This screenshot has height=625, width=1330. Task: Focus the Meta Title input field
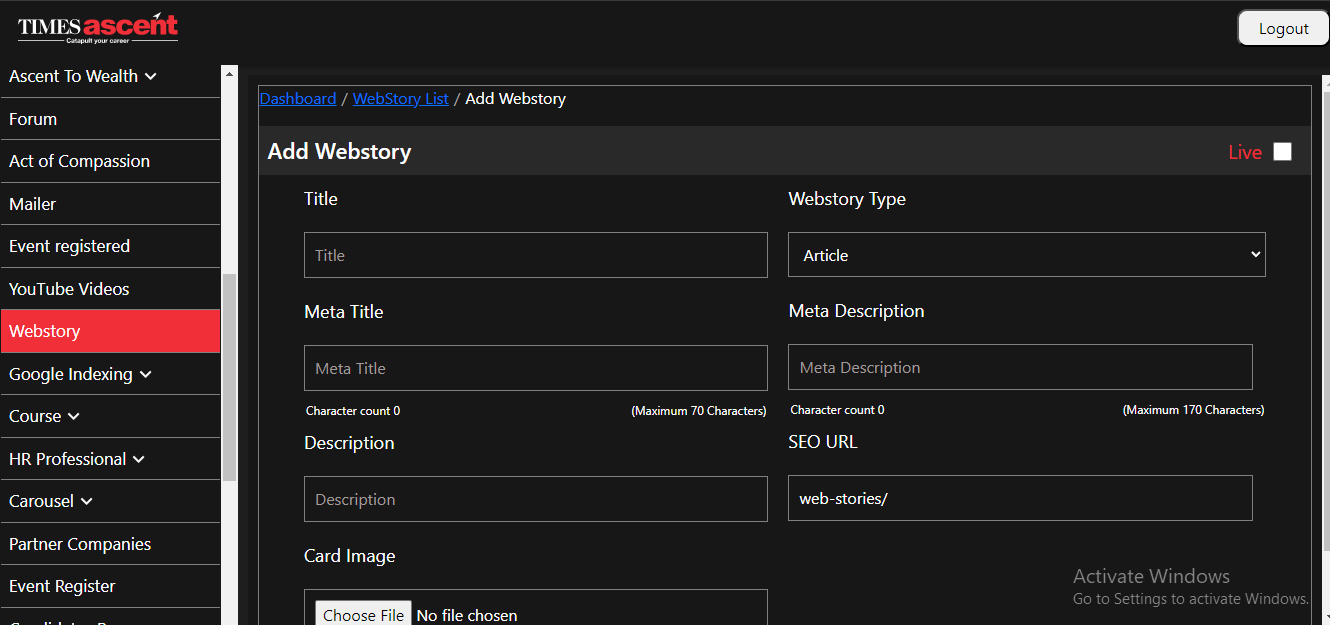coord(536,368)
